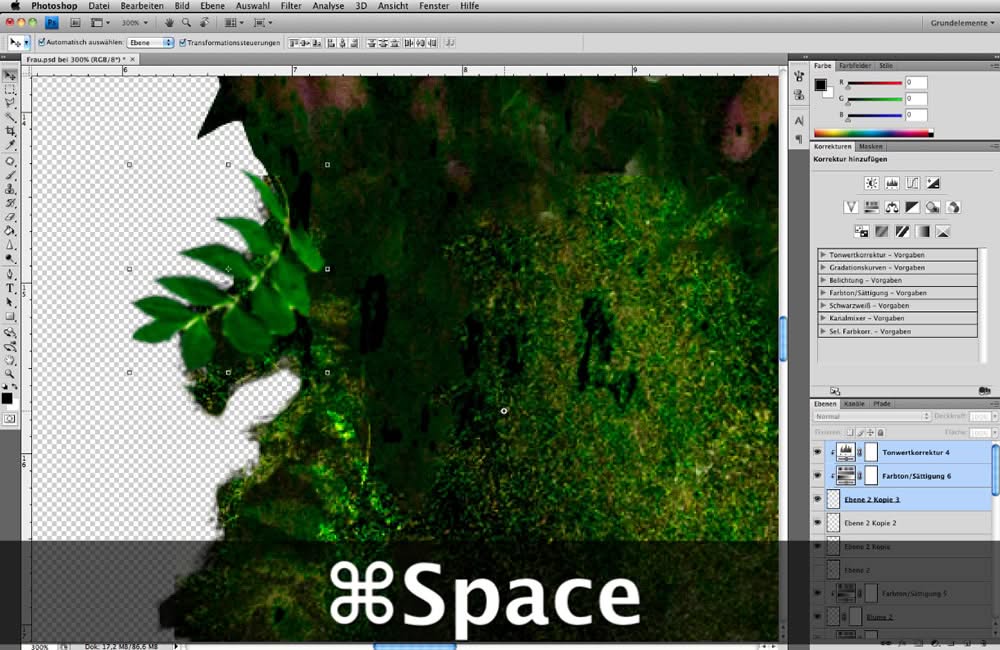Image resolution: width=1000 pixels, height=650 pixels.
Task: Open the Ebene menu
Action: click(x=212, y=6)
